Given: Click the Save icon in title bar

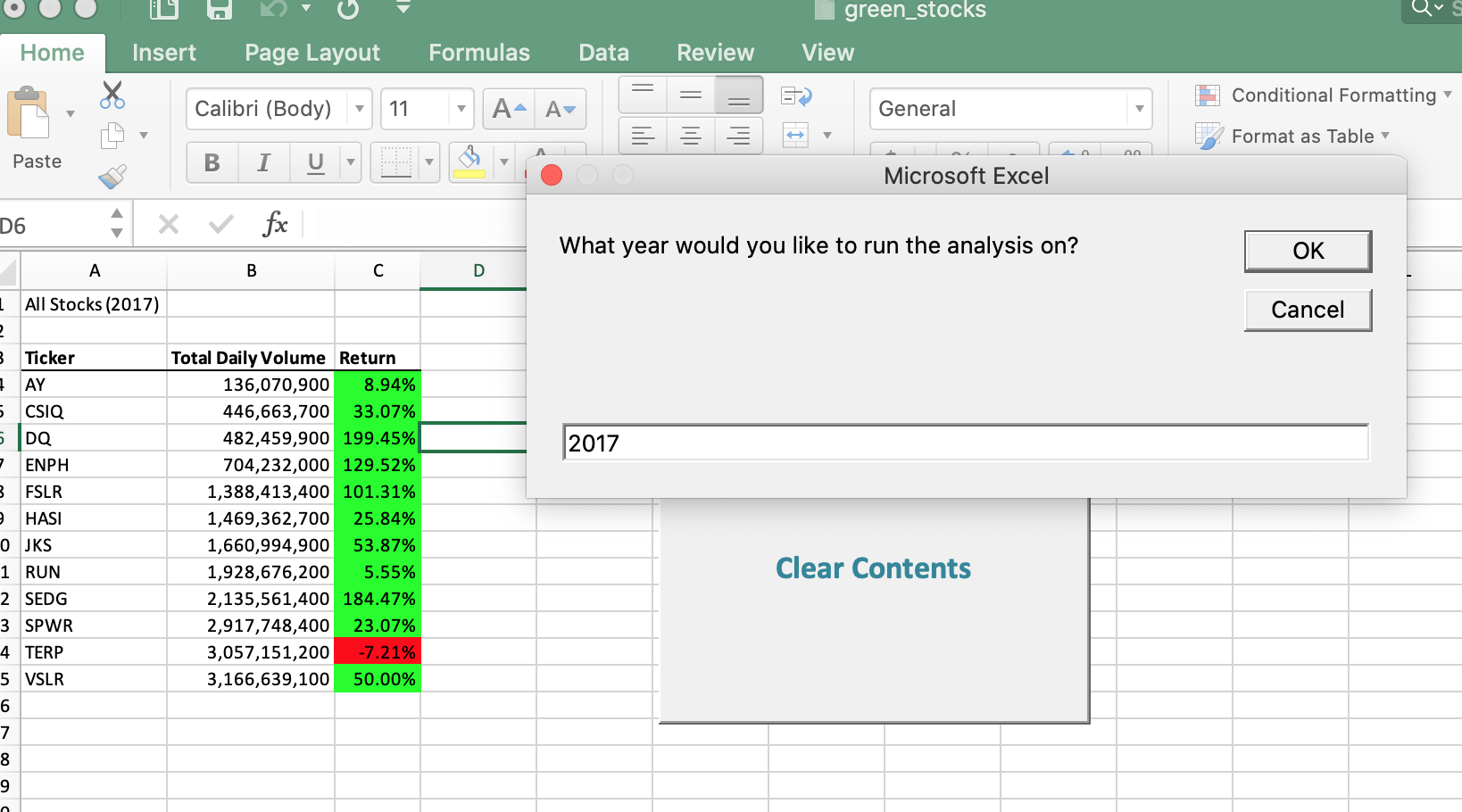Looking at the screenshot, I should 219,10.
